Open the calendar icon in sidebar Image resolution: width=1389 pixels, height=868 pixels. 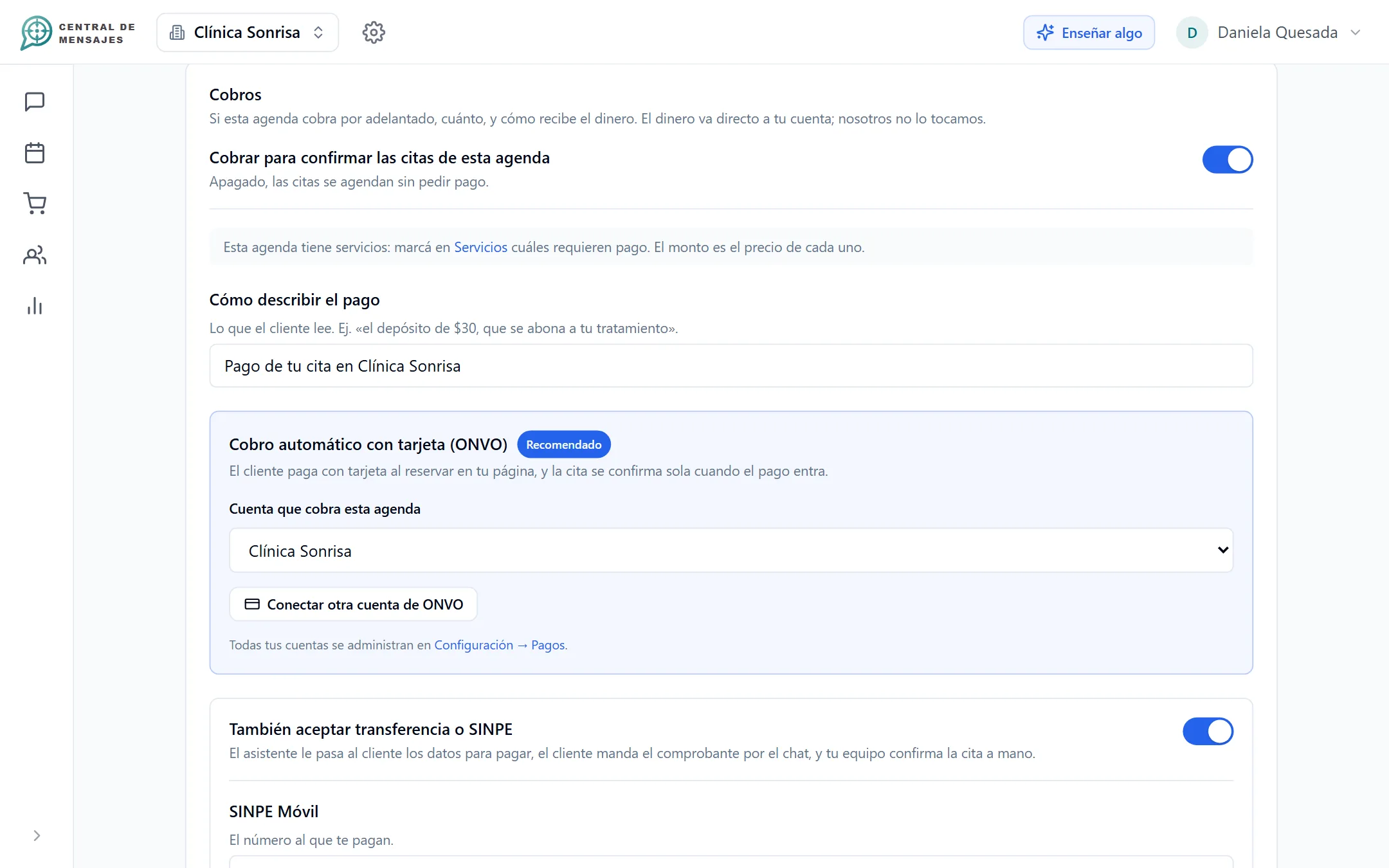coord(35,153)
